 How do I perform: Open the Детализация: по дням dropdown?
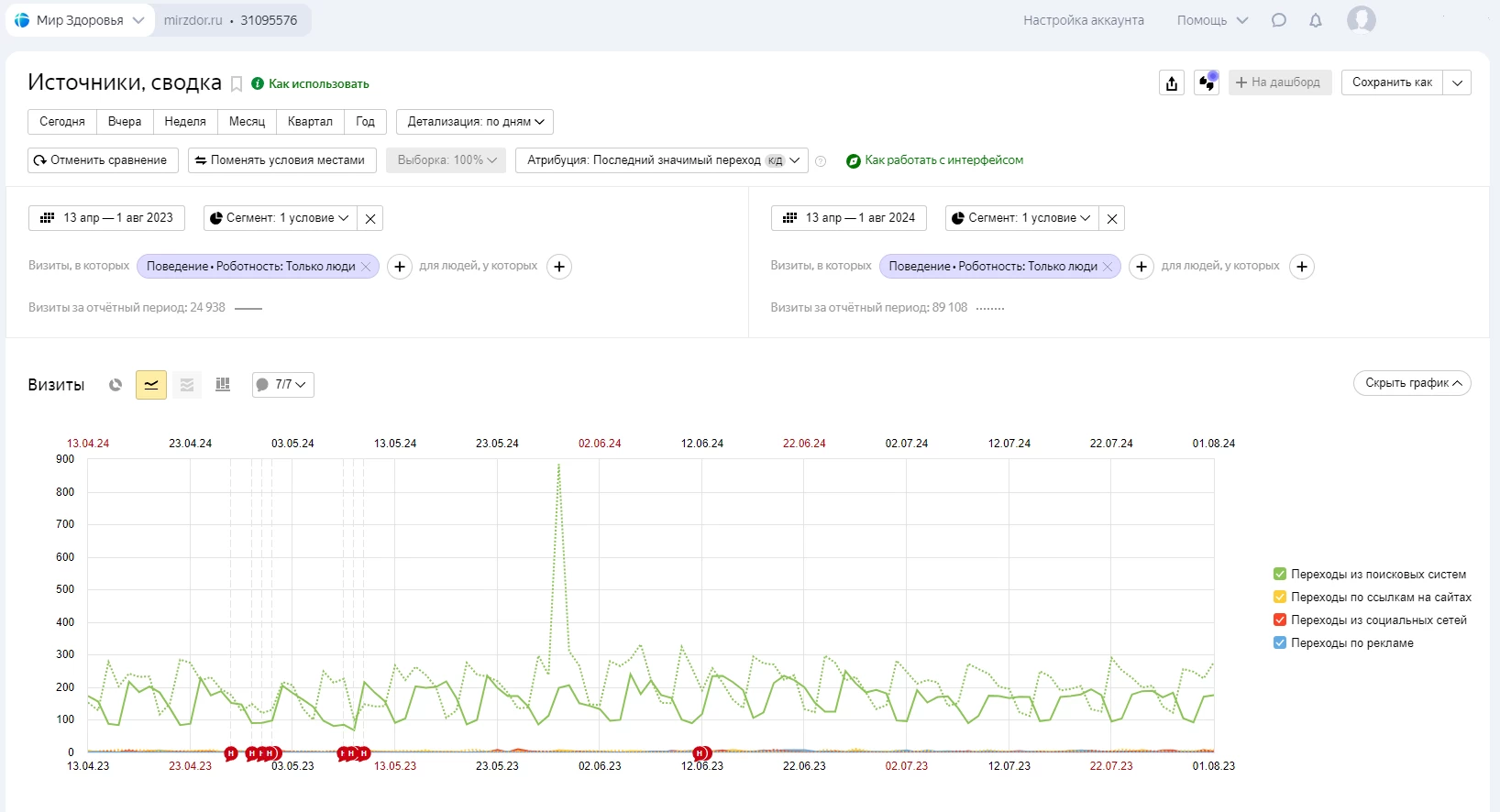(x=475, y=122)
